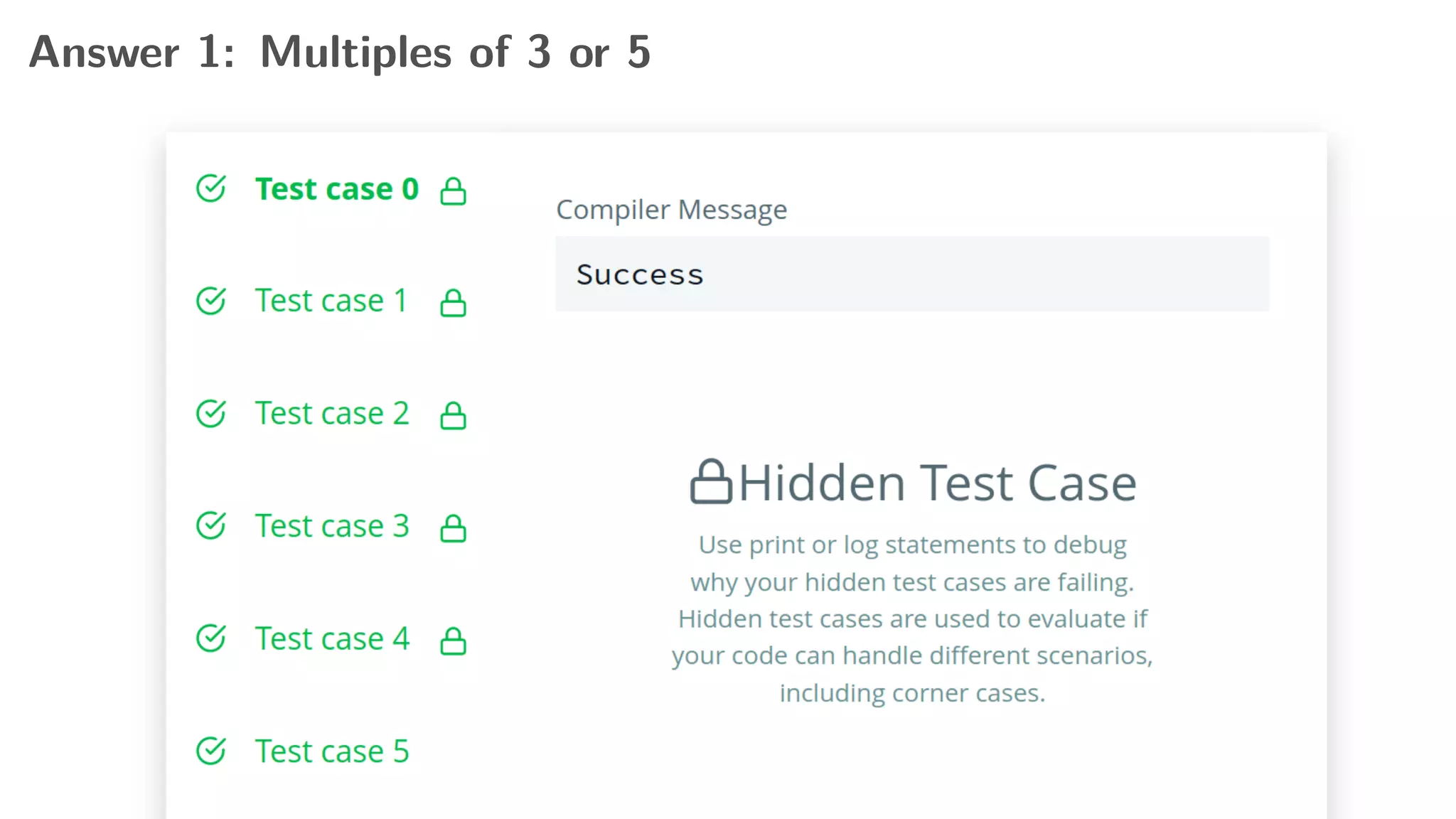1456x819 pixels.
Task: Click the green checkmark icon for Test case 4
Action: (x=211, y=638)
